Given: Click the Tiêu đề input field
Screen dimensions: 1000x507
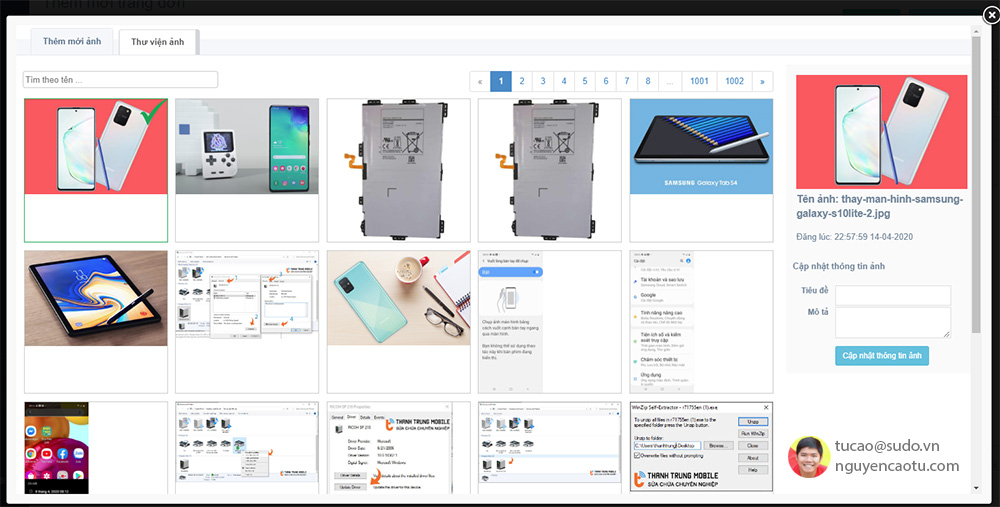Looking at the screenshot, I should pos(893,295).
